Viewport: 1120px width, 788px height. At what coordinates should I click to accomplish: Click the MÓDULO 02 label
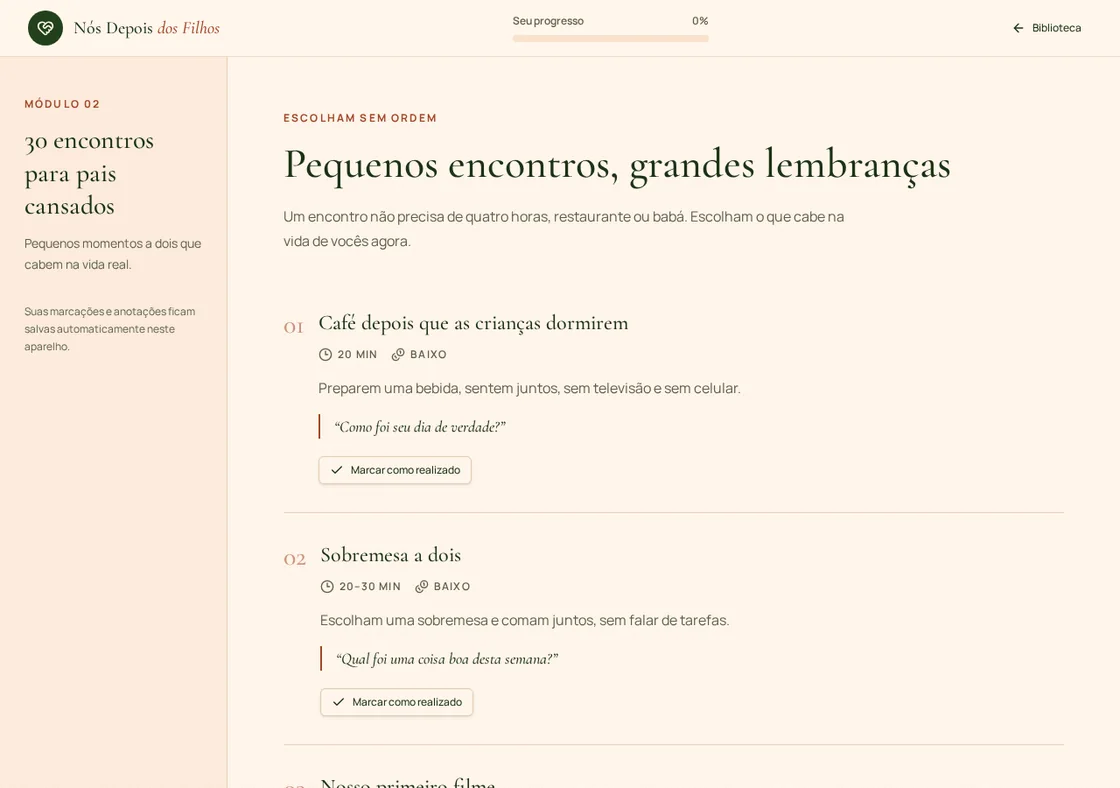coord(62,104)
